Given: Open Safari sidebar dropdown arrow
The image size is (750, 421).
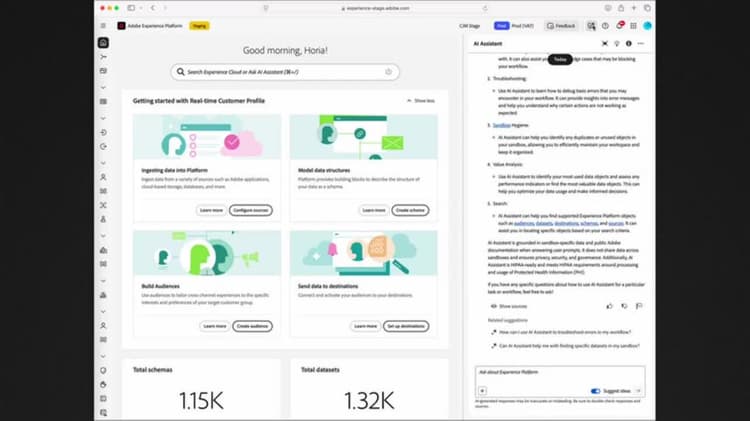Looking at the screenshot, I should (x=141, y=8).
